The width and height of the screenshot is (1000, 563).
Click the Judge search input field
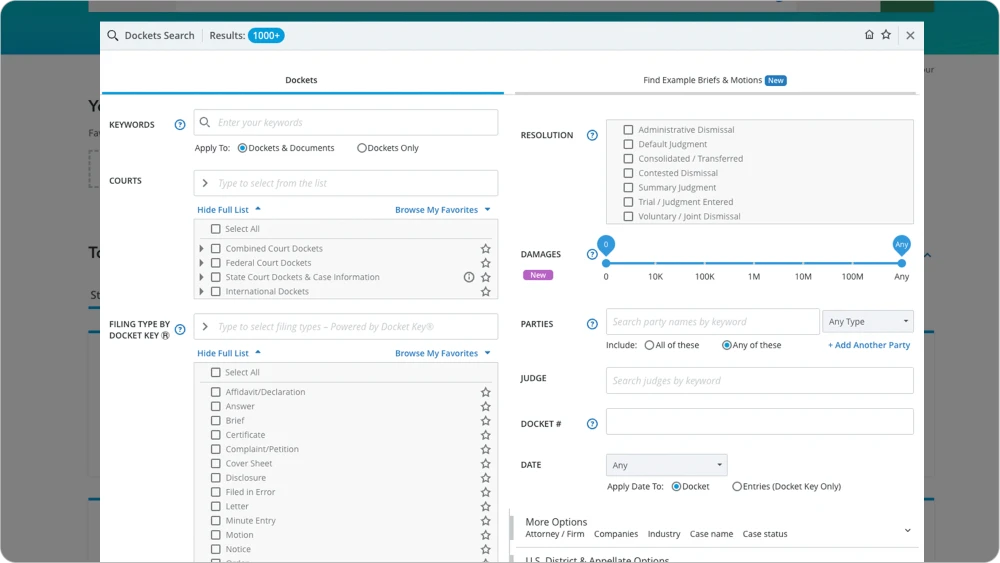coord(759,381)
